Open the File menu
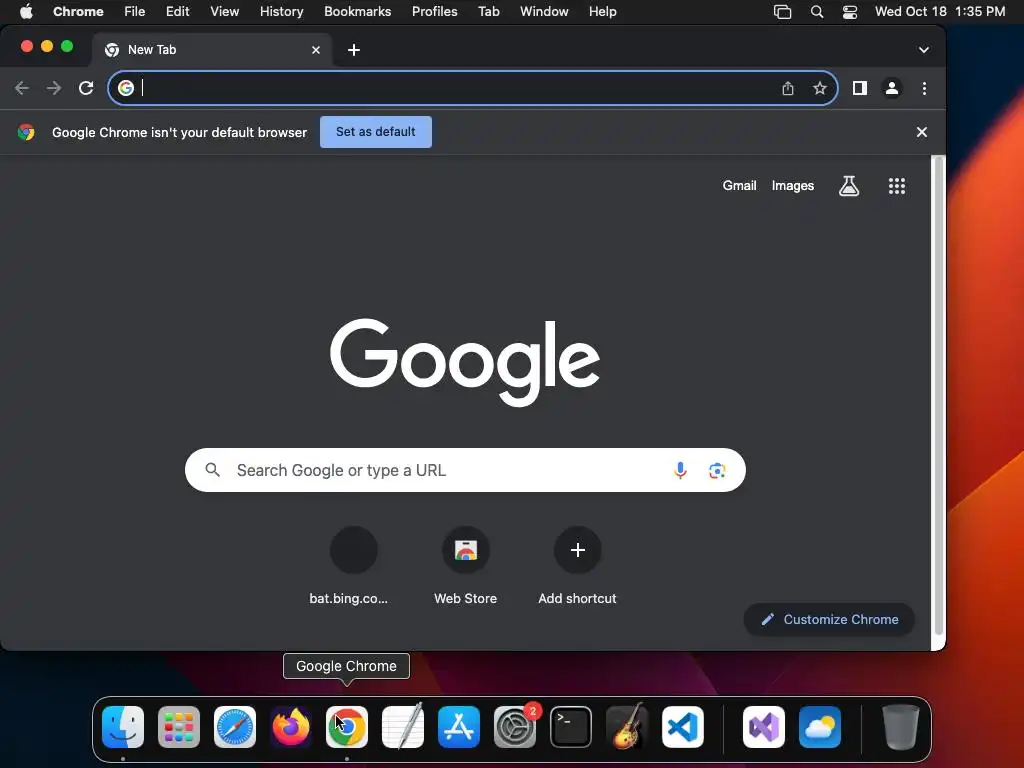The height and width of the screenshot is (768, 1024). coord(135,12)
